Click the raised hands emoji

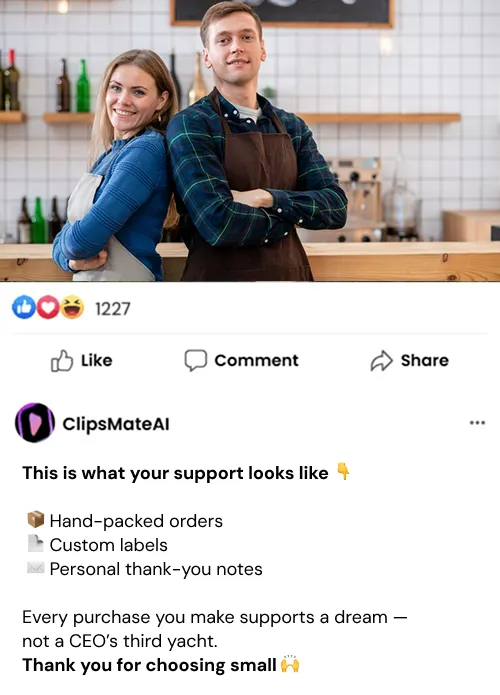pos(290,664)
